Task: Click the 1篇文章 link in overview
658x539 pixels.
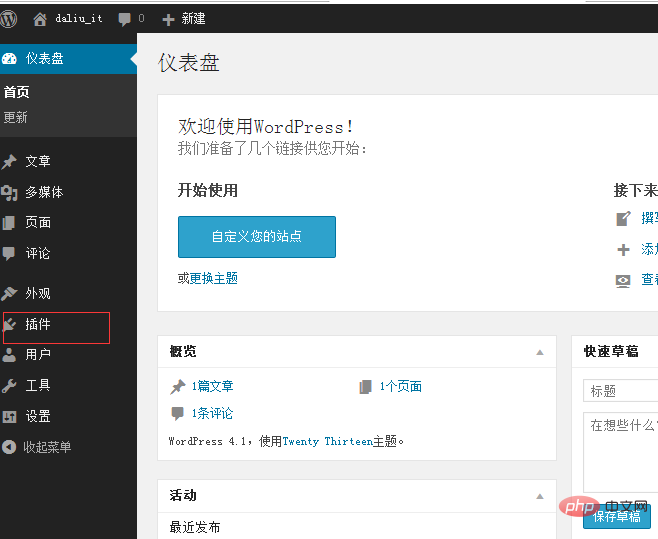Action: pyautogui.click(x=212, y=386)
